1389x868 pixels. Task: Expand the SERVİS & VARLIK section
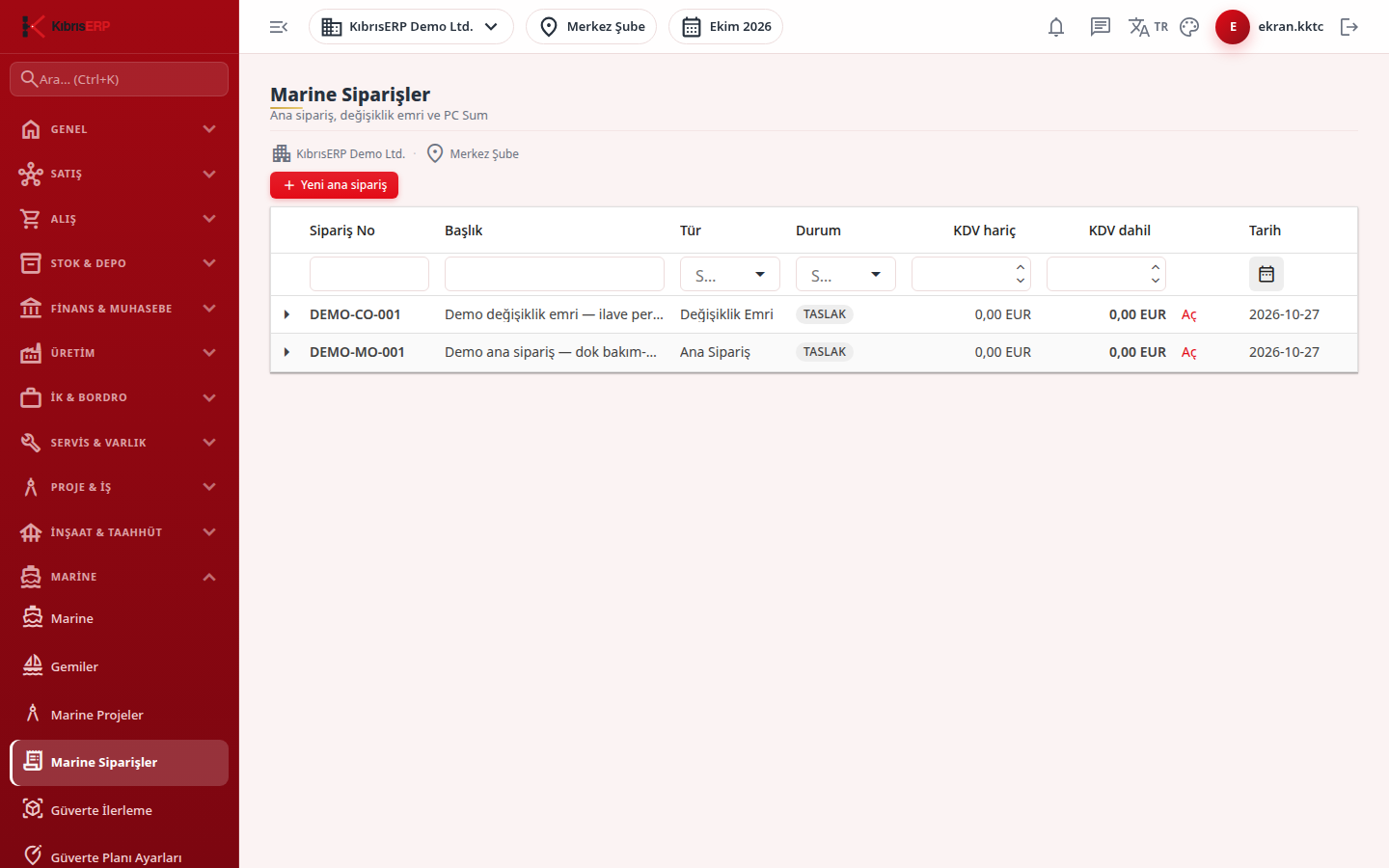point(119,443)
